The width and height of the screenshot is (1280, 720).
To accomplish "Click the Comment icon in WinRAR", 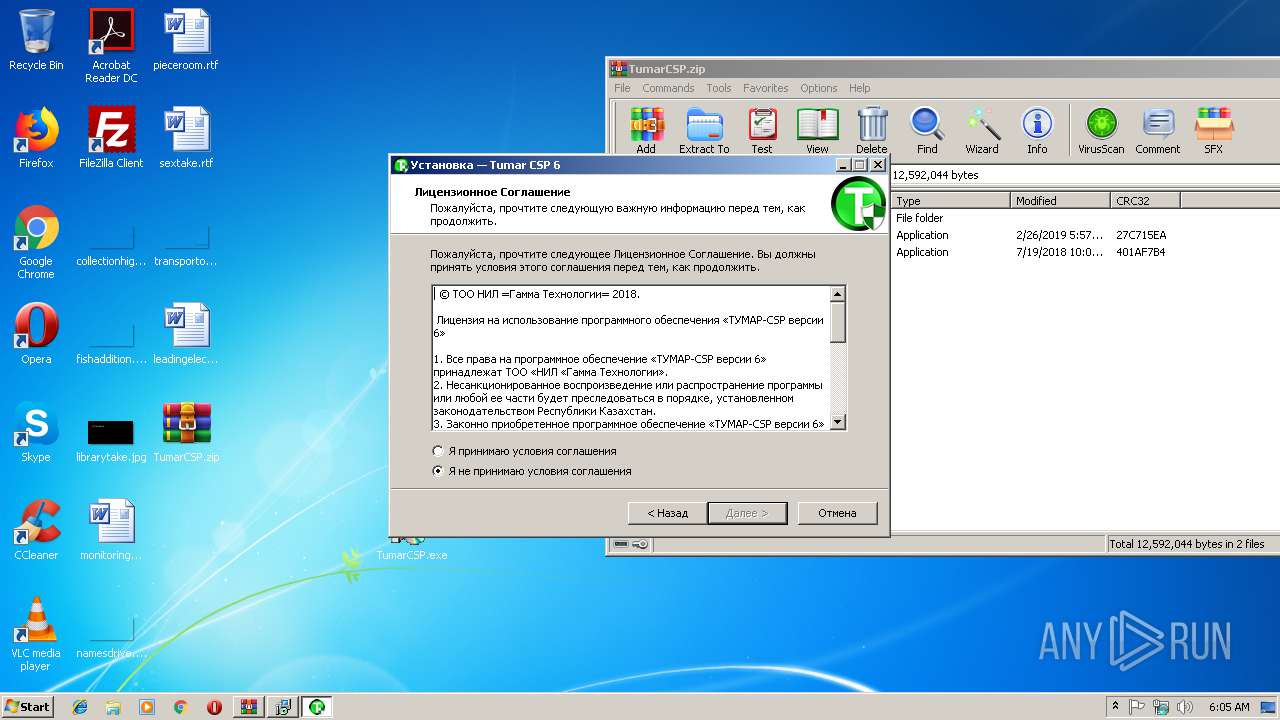I will click(x=1158, y=131).
